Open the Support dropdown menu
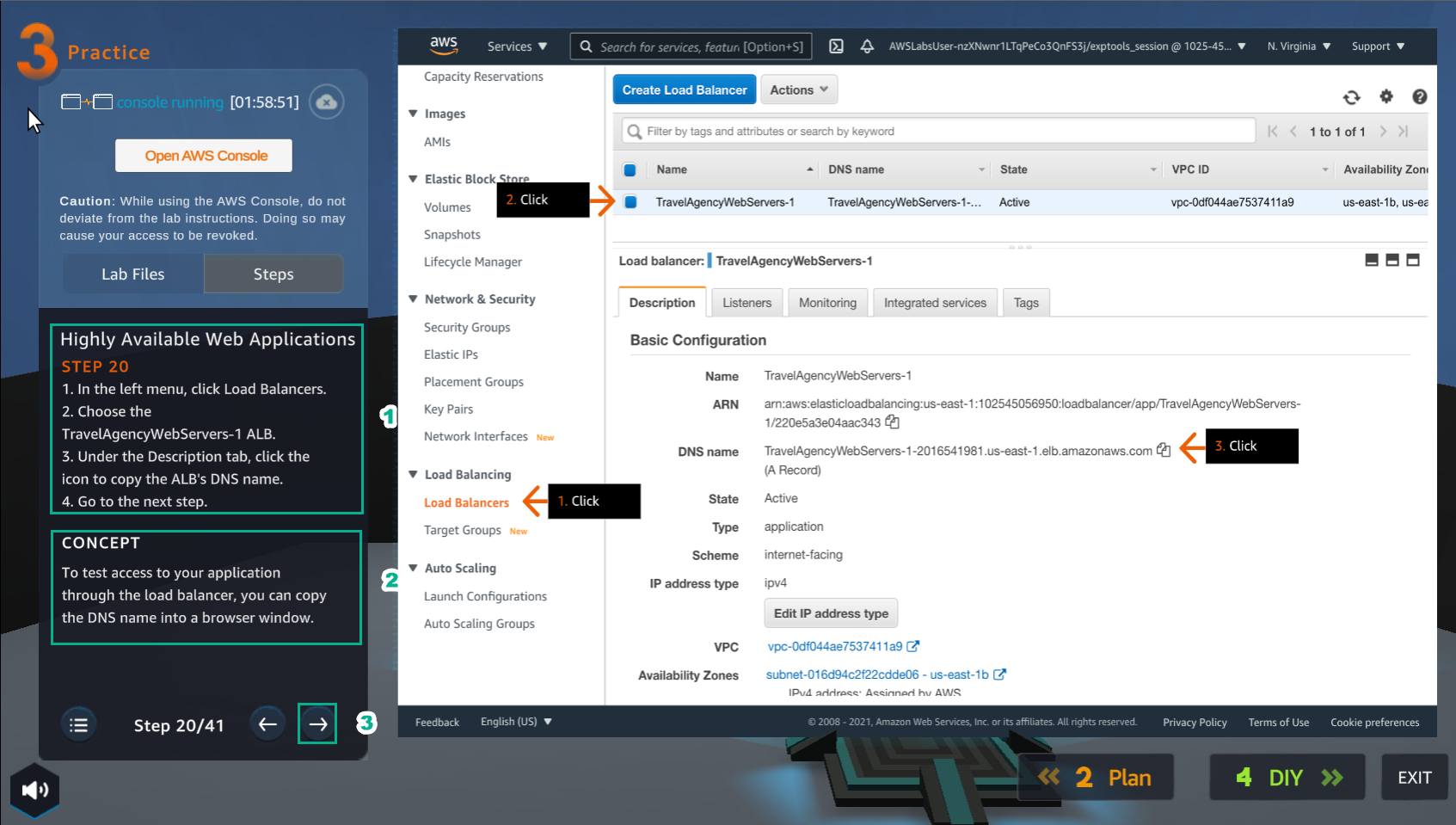1456x825 pixels. [1378, 46]
